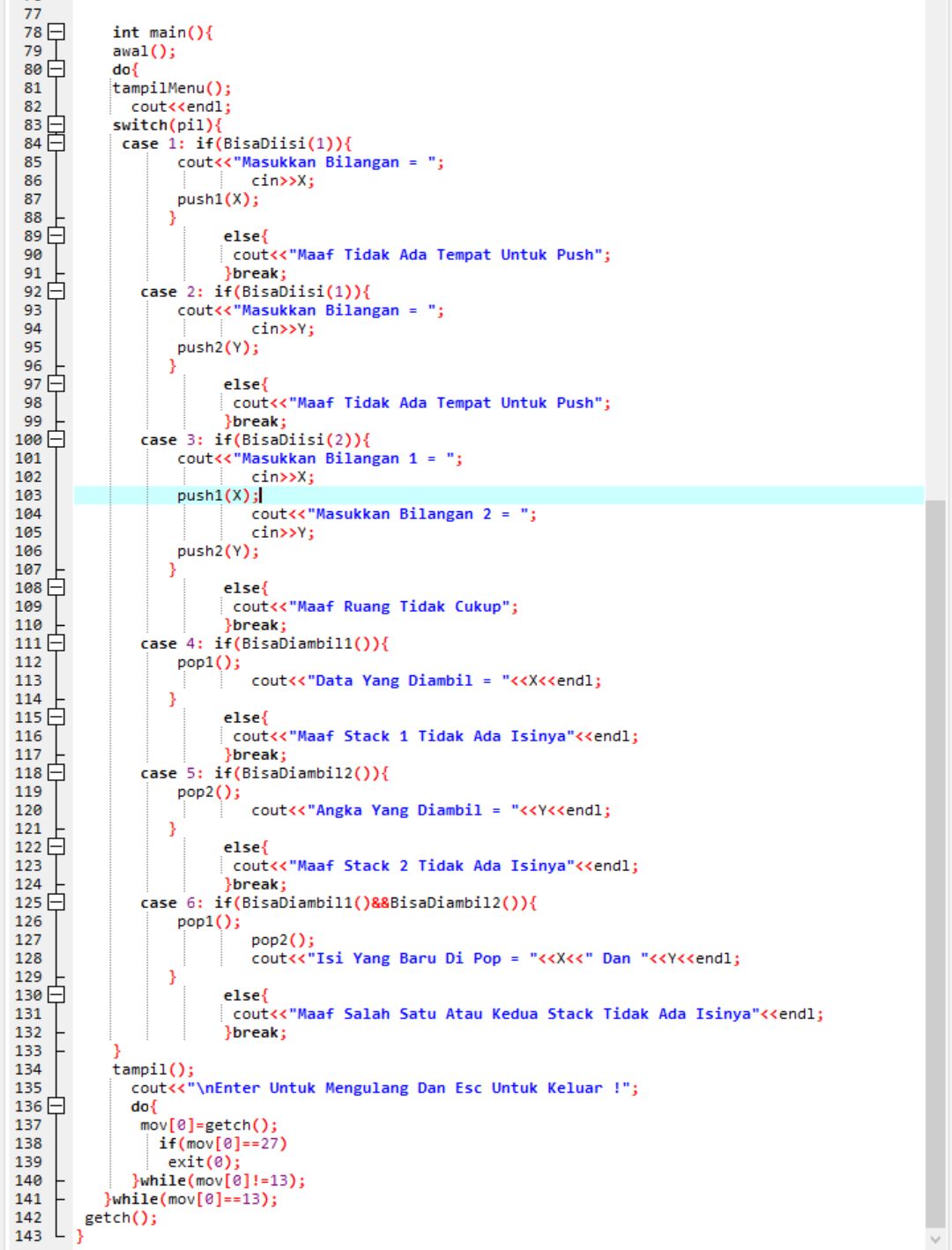Collapse the case 6 fold at line 125
Image resolution: width=952 pixels, height=1250 pixels.
coord(56,903)
